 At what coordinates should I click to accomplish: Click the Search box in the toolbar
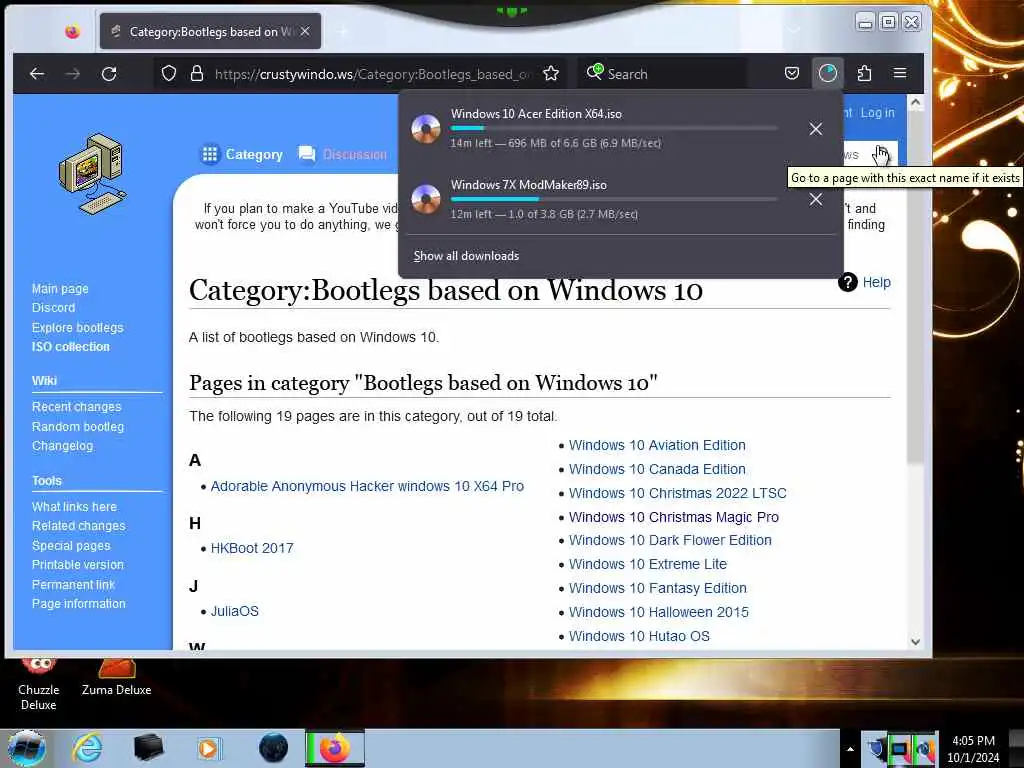662,73
